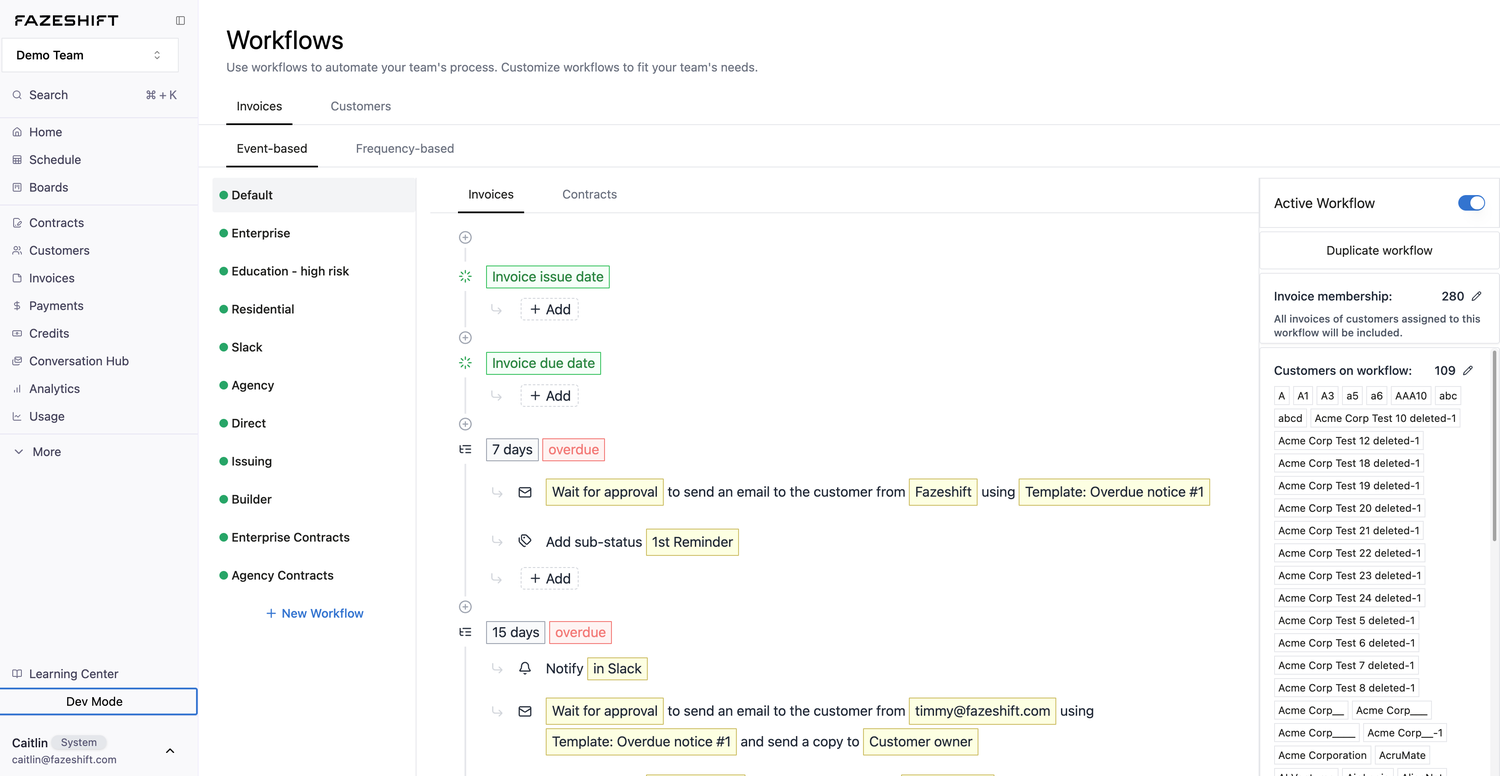Click the customers list scrollbar
The height and width of the screenshot is (776, 1500).
coord(1495,446)
